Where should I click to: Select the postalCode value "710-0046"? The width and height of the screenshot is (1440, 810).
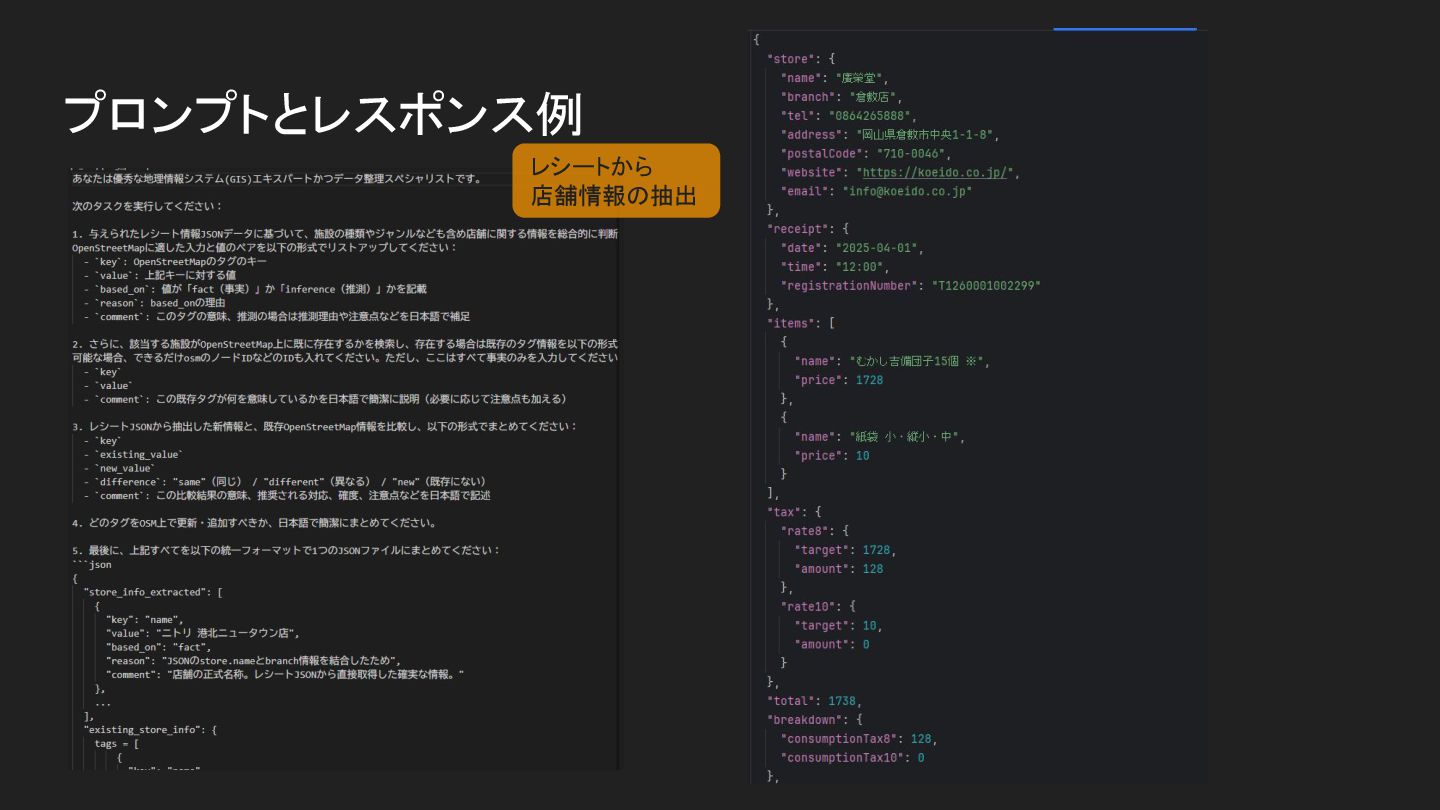(x=911, y=154)
